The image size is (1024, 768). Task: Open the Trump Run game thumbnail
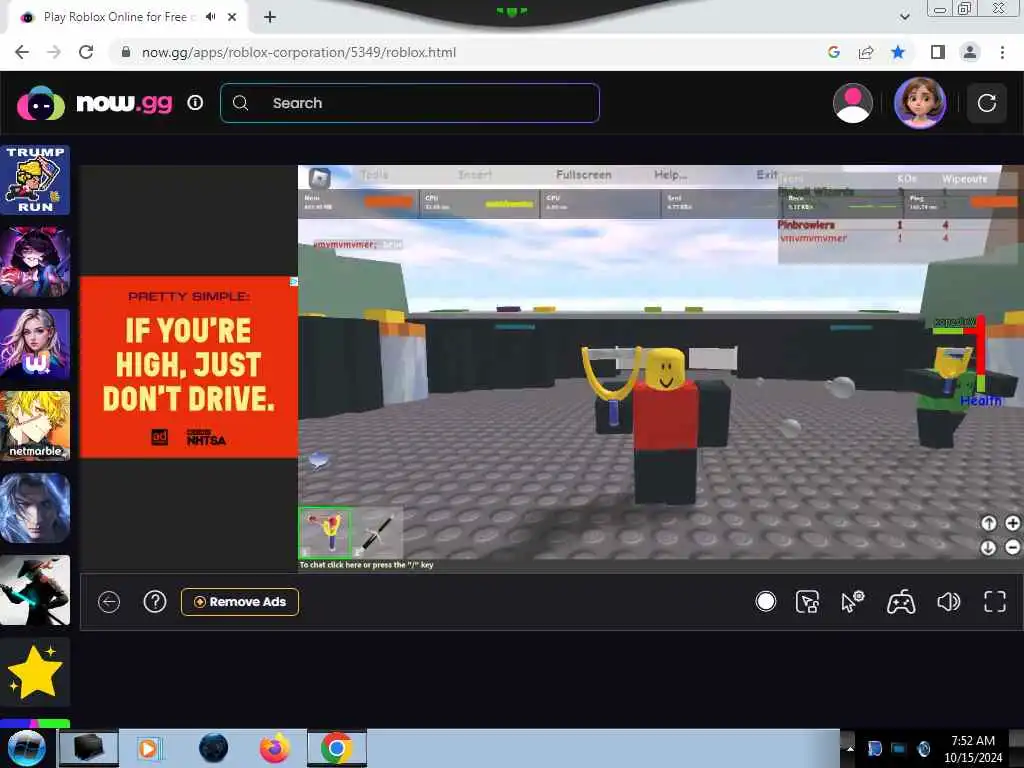click(x=35, y=180)
